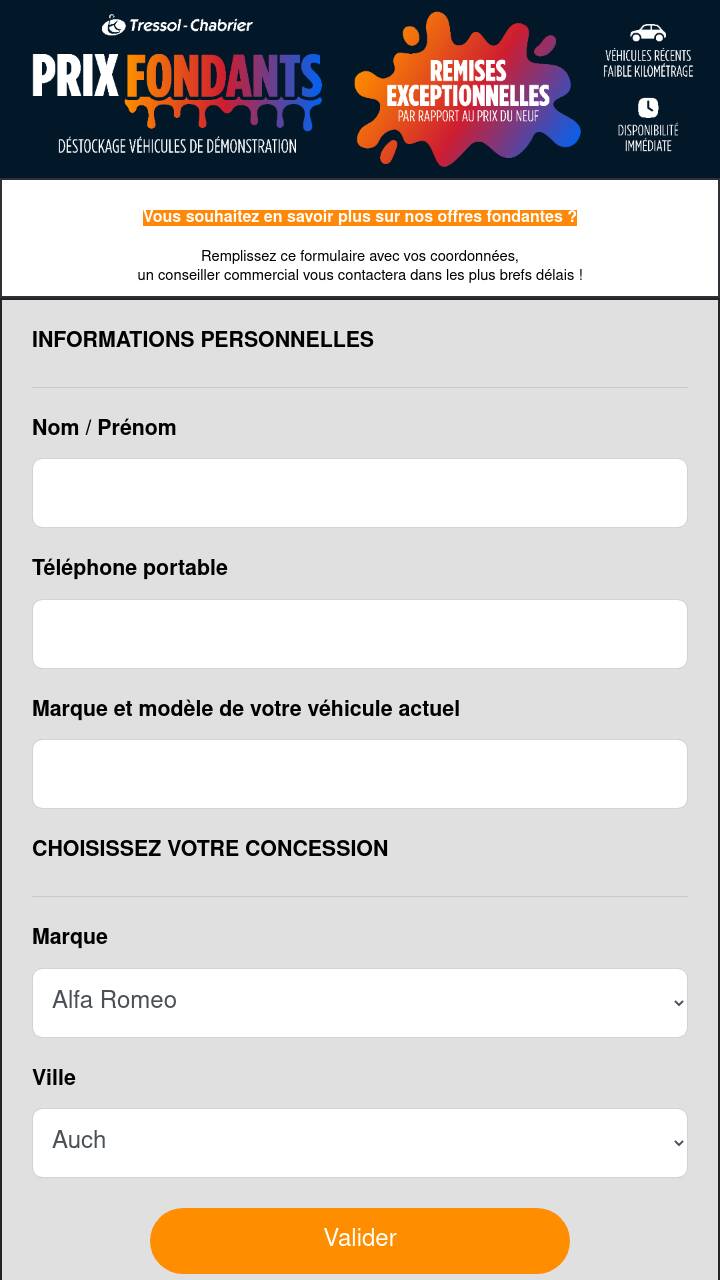Click the clock icon for immediate availability
Screen dimensions: 720x1280
(648, 107)
